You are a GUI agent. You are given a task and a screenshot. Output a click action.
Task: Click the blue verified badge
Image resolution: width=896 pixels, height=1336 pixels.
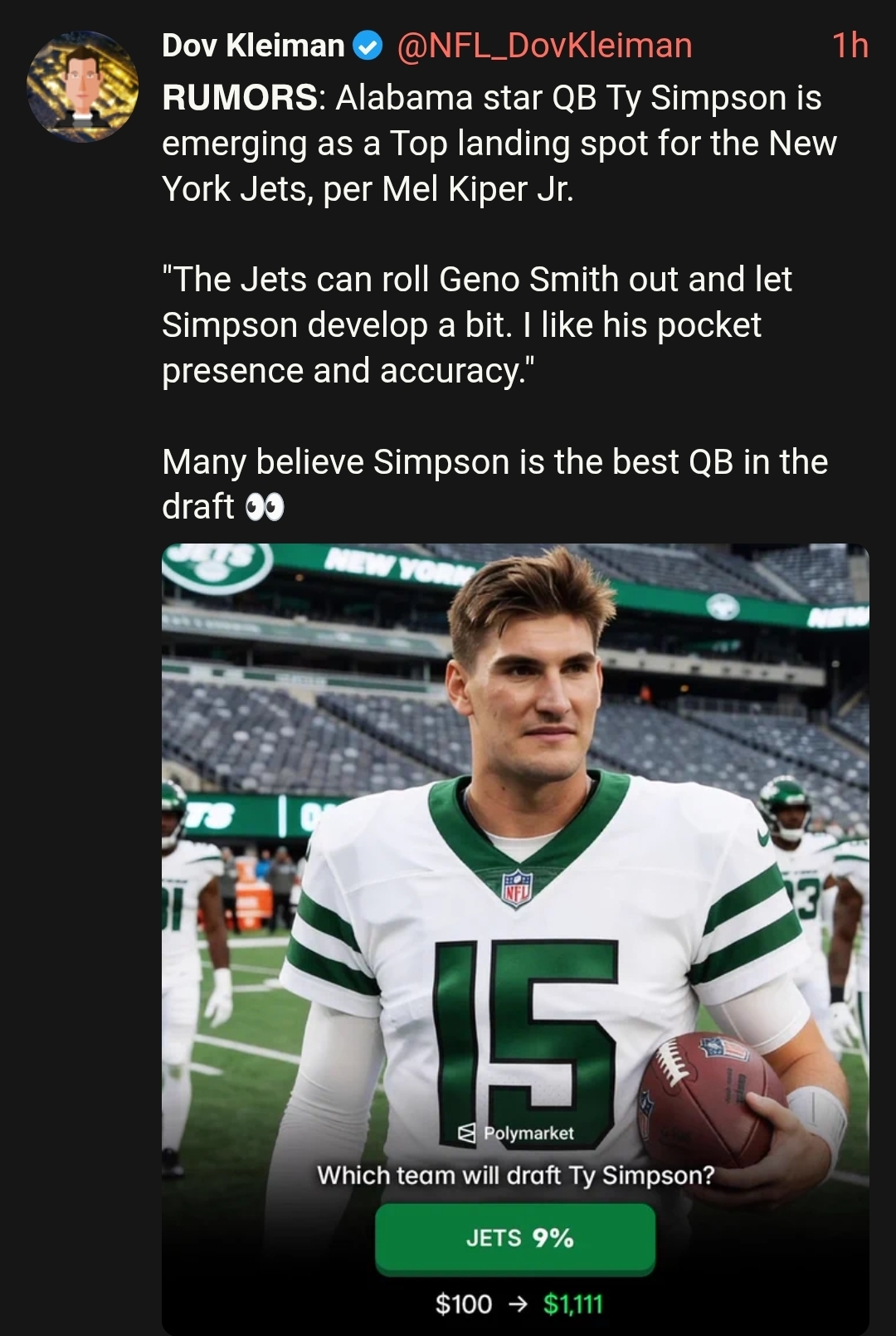pos(368,46)
